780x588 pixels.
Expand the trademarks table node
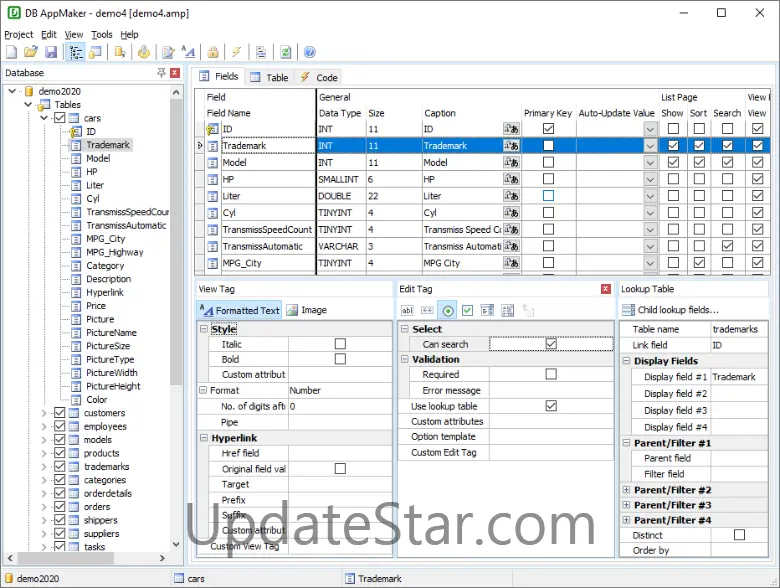(x=44, y=467)
